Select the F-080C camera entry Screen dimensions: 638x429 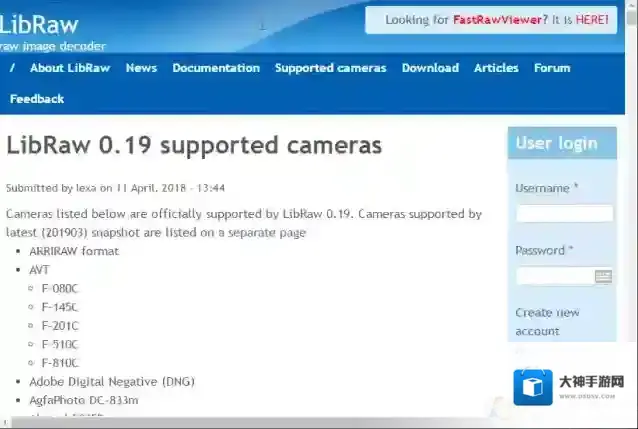click(59, 289)
